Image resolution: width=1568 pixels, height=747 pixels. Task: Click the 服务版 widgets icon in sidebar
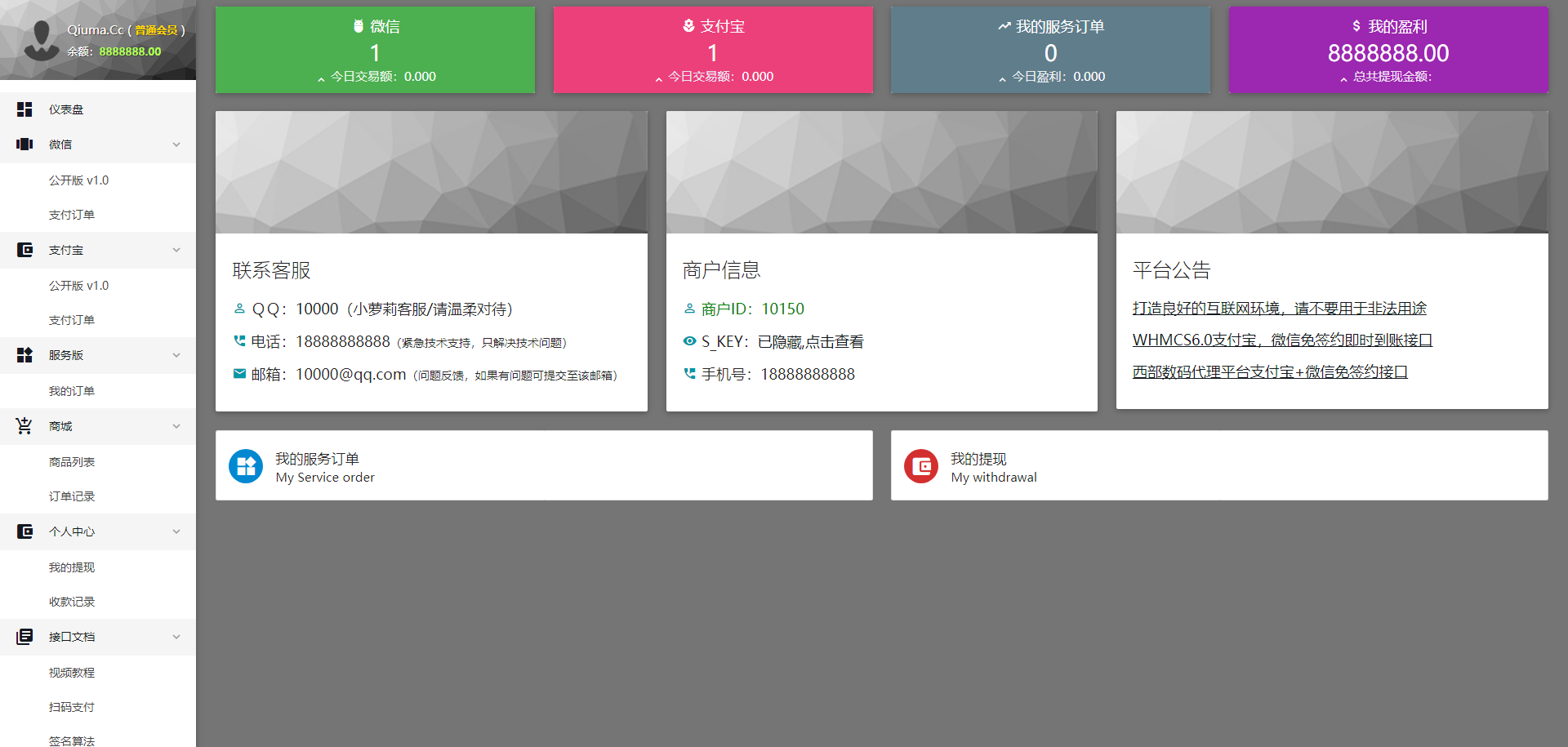(x=24, y=355)
